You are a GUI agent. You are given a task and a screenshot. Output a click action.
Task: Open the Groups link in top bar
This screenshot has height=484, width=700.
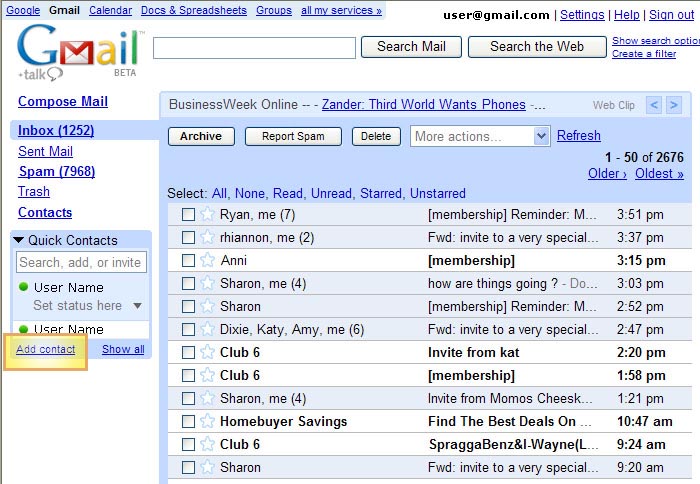click(274, 10)
